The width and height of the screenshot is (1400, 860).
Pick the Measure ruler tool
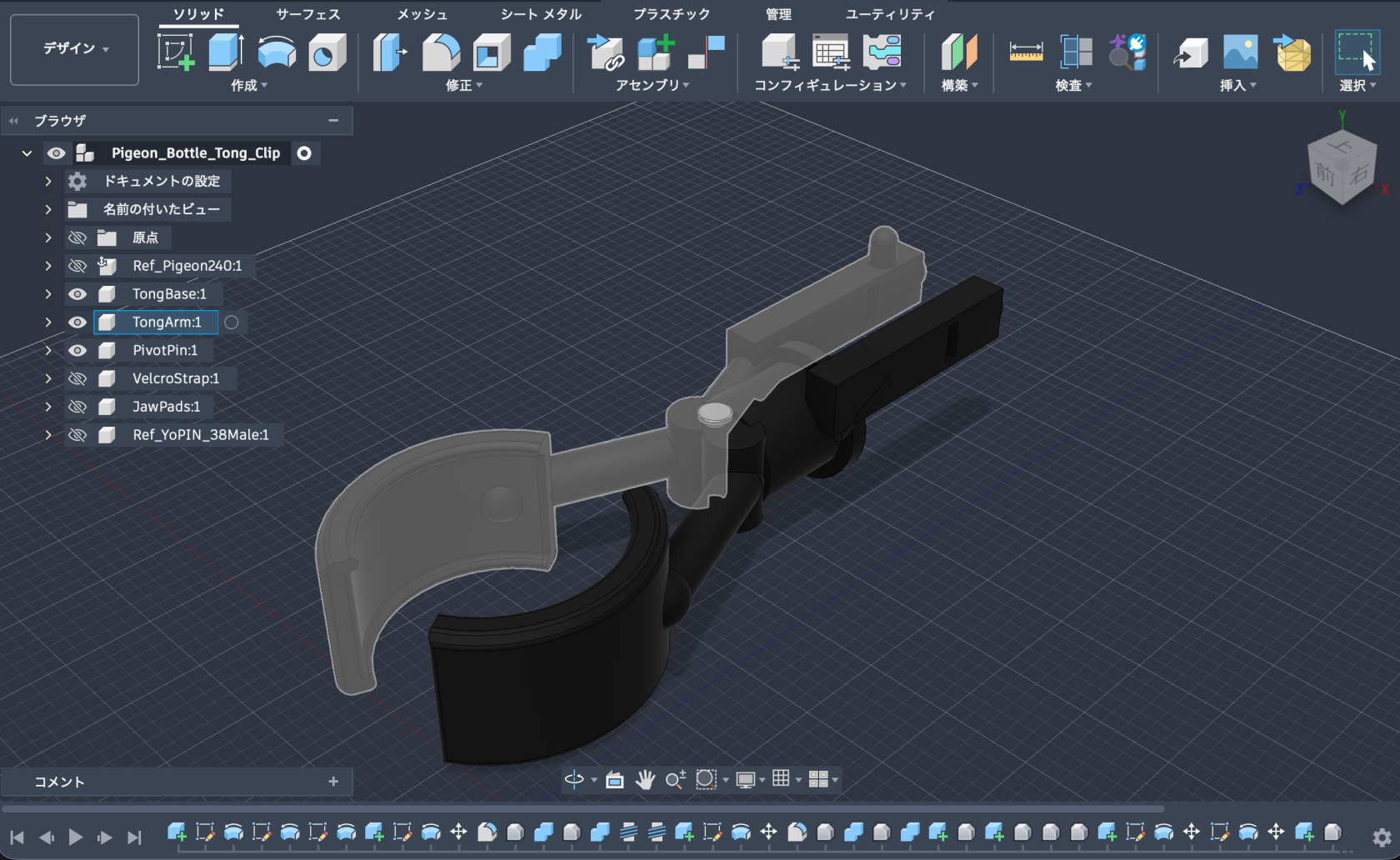(1026, 52)
